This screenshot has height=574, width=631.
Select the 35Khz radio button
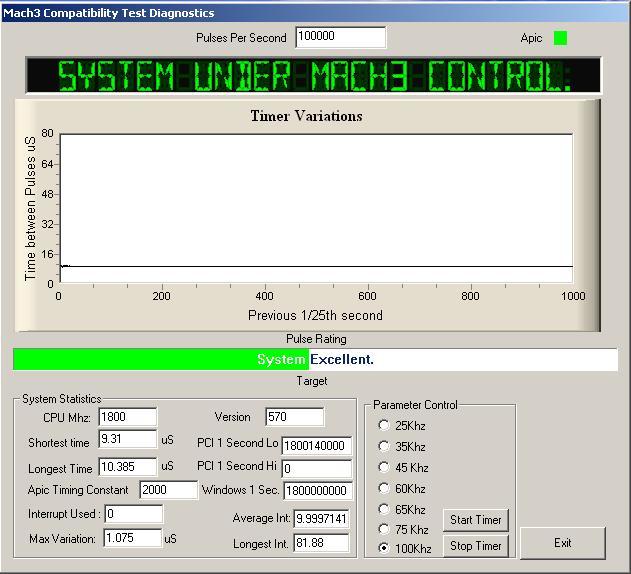tap(385, 446)
